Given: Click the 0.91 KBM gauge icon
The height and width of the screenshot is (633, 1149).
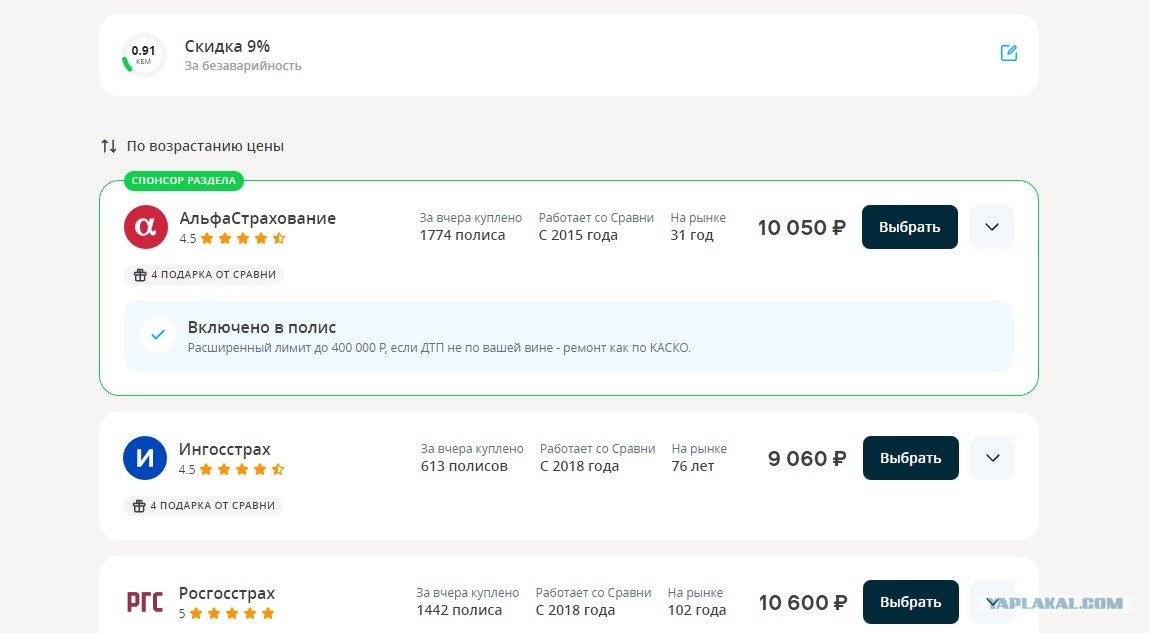Looking at the screenshot, I should 143,54.
